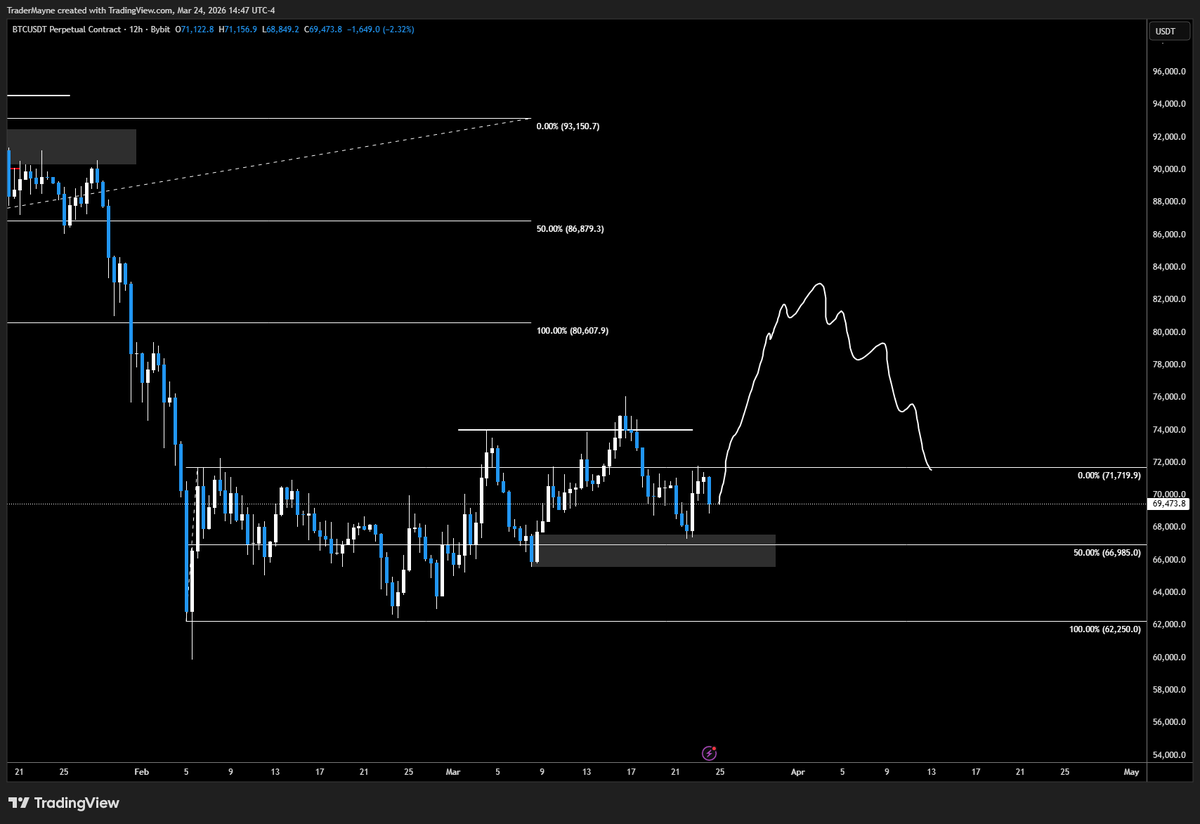Click the 76,000.0 price axis label
The width and height of the screenshot is (1200, 824).
pos(1171,397)
